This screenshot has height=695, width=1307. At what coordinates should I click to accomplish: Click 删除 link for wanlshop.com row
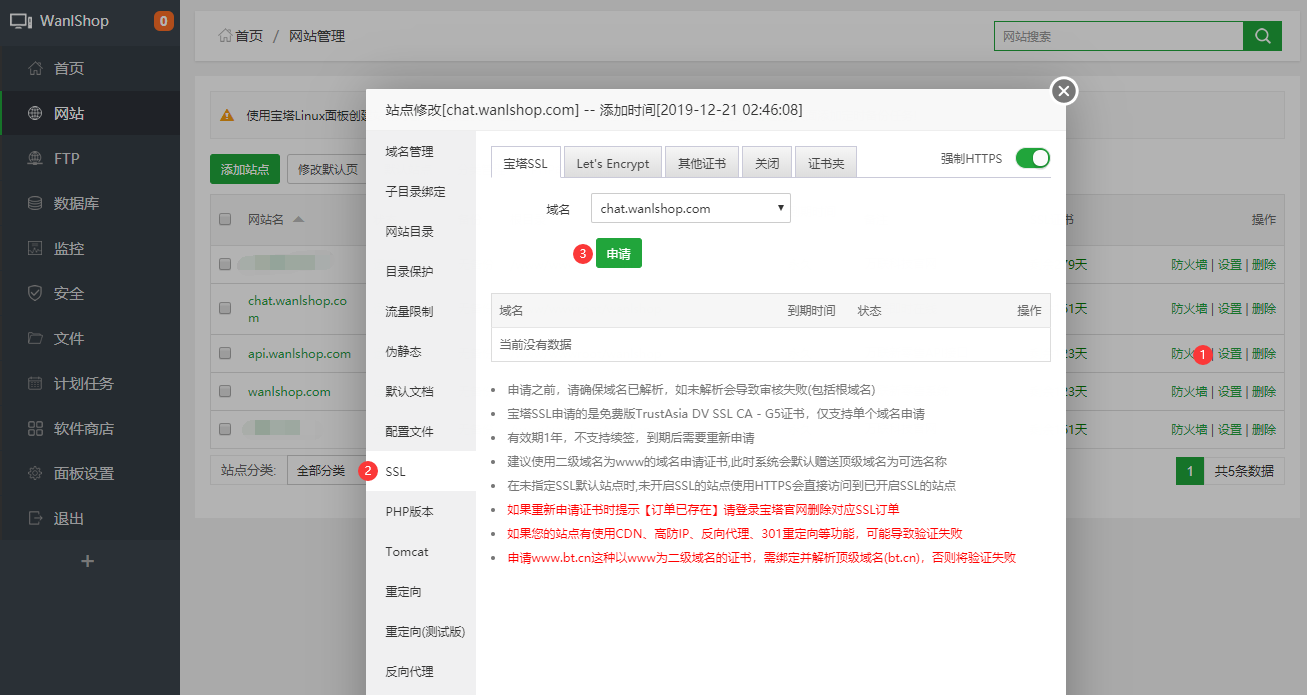pos(1263,391)
